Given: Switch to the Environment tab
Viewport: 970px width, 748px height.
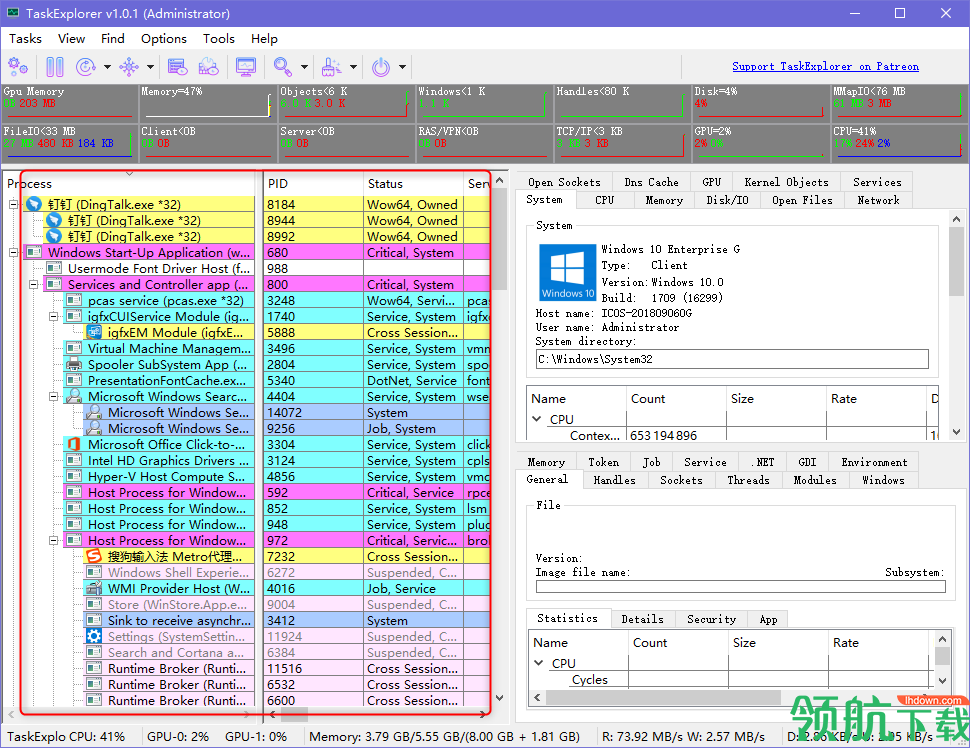Looking at the screenshot, I should [874, 462].
